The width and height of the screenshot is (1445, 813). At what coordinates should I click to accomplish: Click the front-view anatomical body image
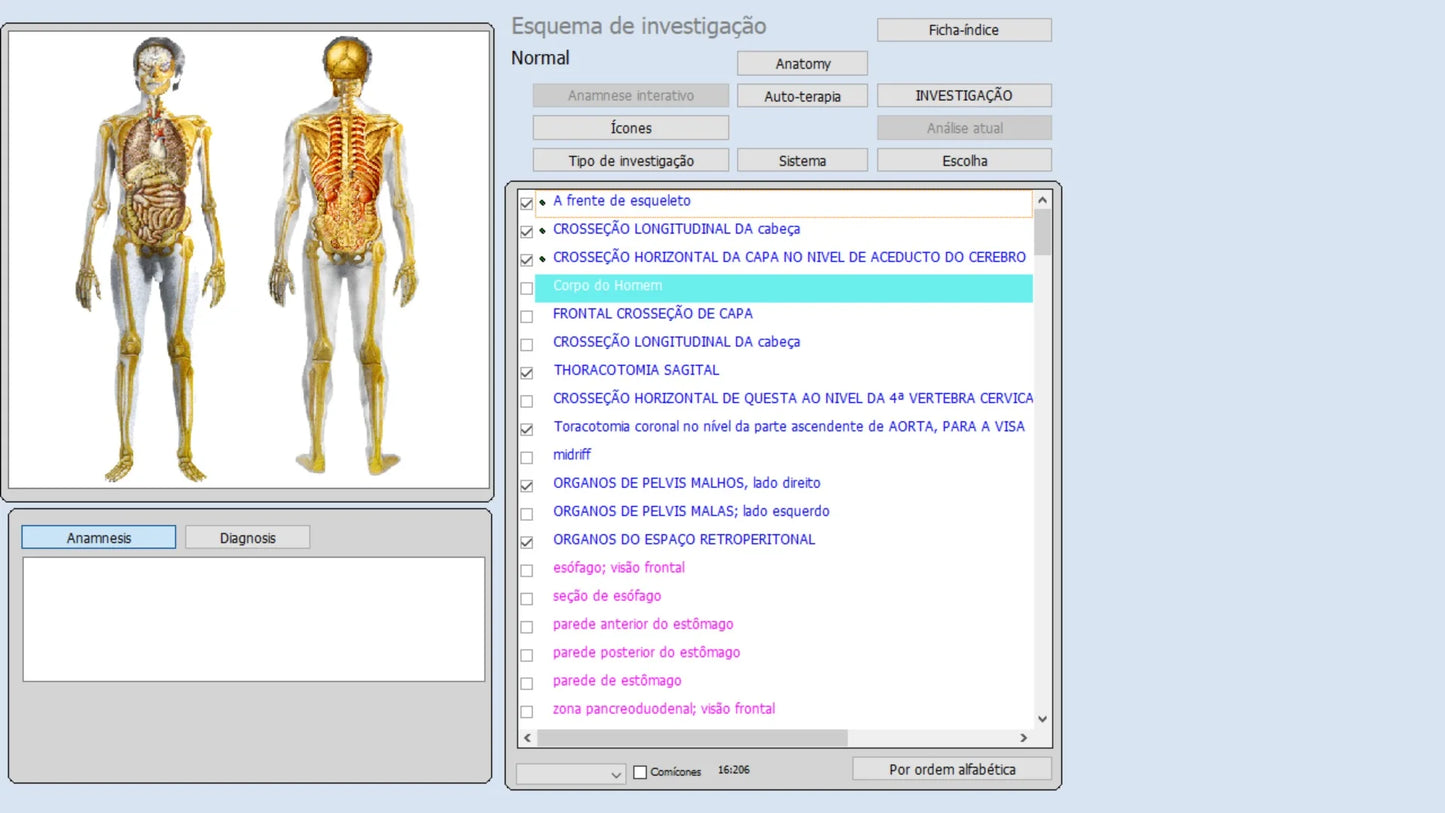152,260
